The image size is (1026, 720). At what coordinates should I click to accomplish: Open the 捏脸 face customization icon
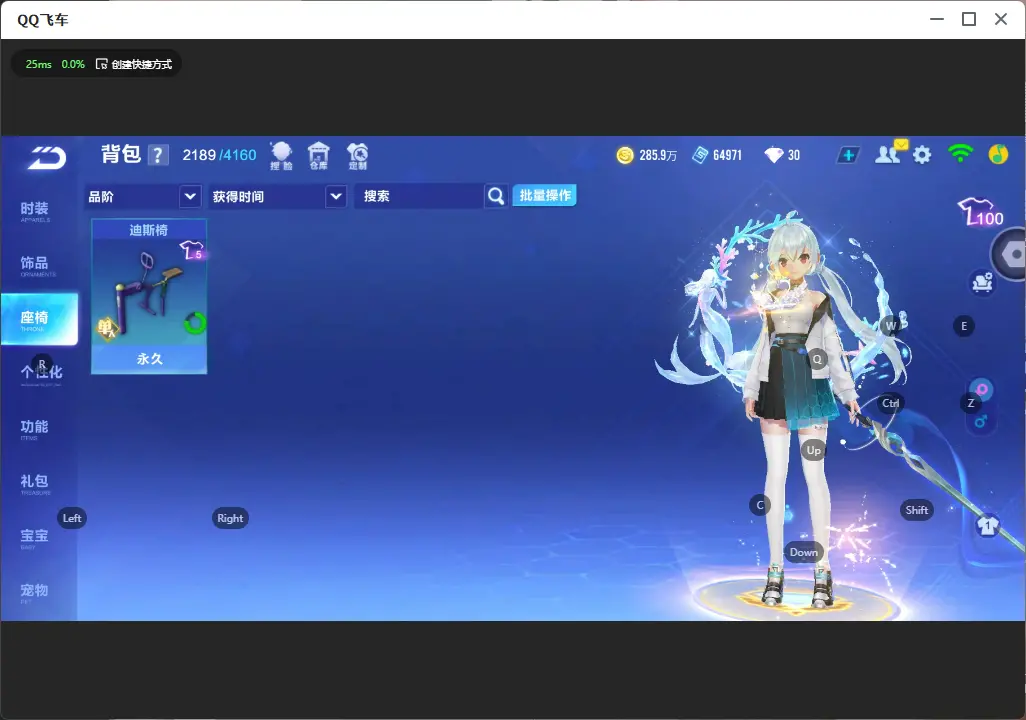(281, 156)
